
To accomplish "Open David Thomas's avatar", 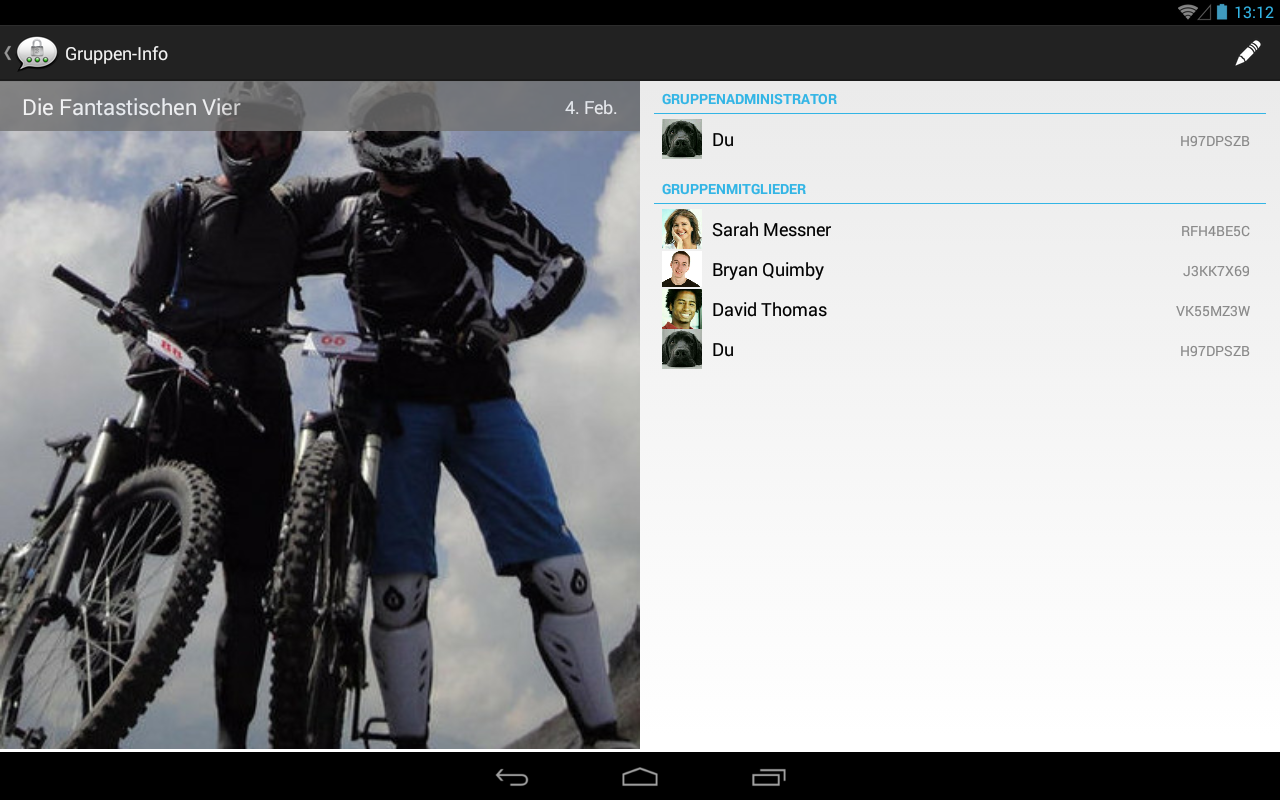I will 682,309.
